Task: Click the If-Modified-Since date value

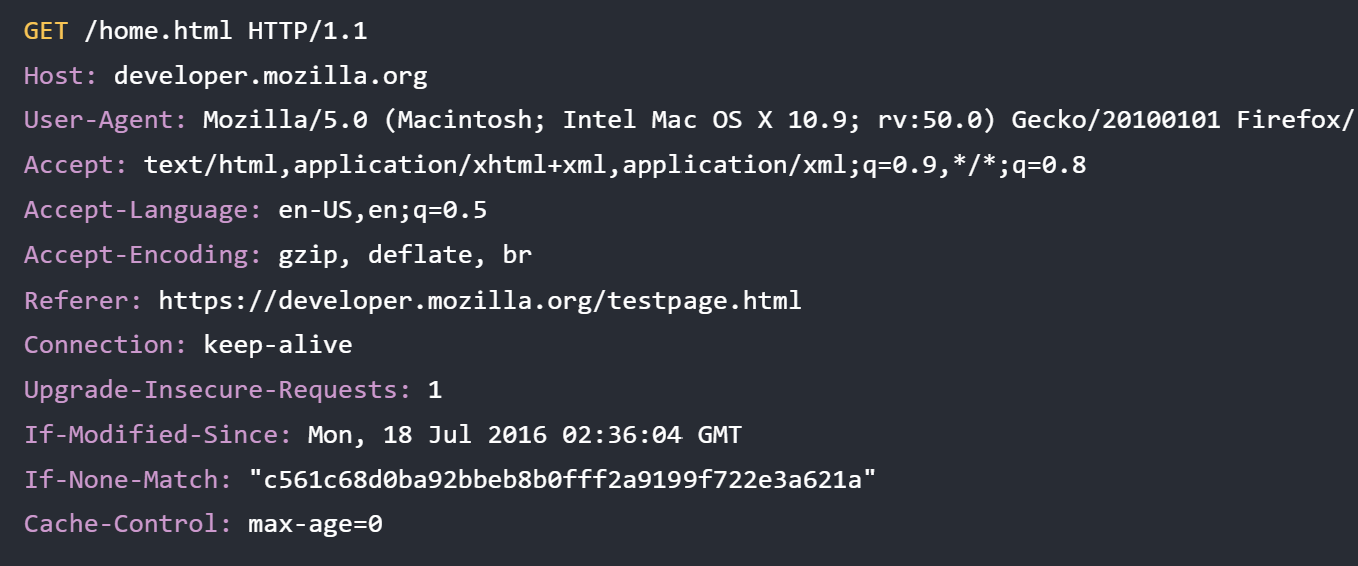Action: click(x=525, y=435)
